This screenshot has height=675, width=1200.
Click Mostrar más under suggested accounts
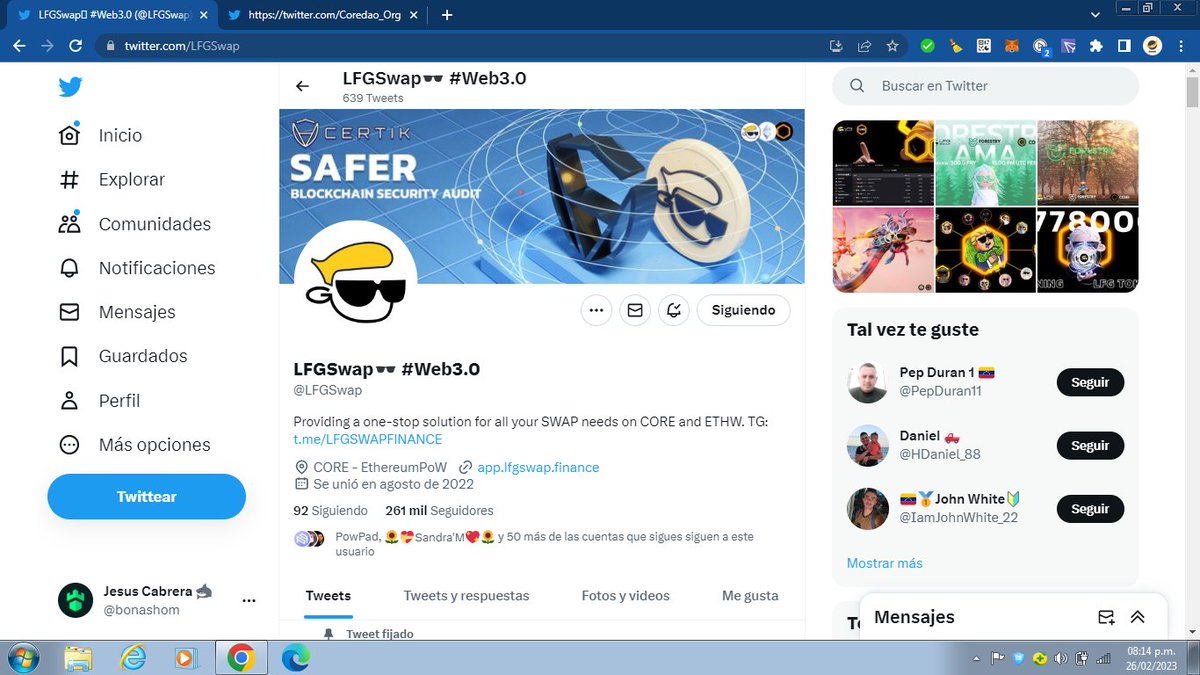tap(884, 563)
